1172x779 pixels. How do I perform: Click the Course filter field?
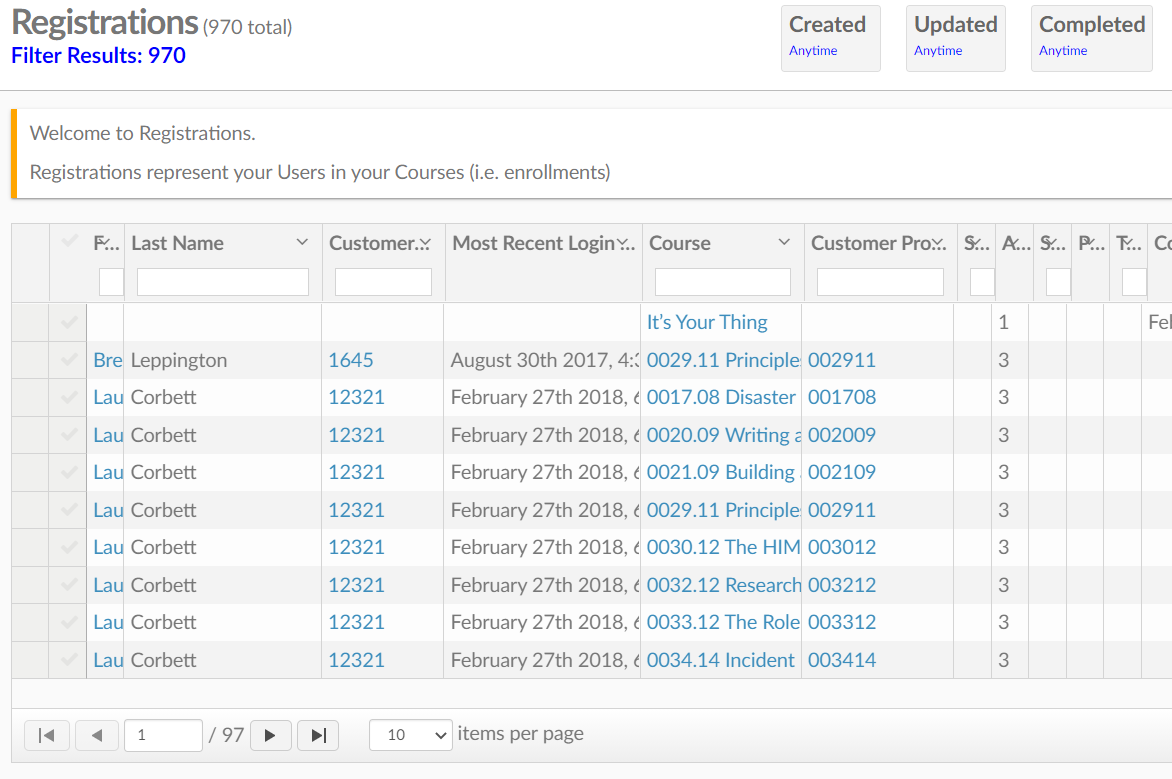723,282
